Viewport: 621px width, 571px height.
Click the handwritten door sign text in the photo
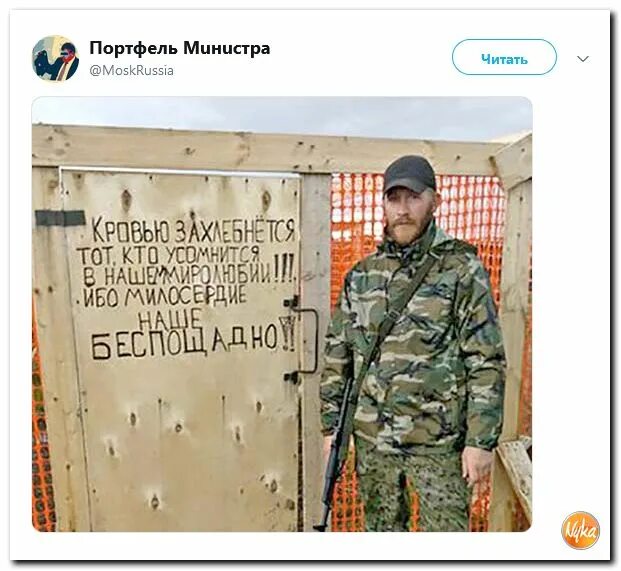click(187, 288)
